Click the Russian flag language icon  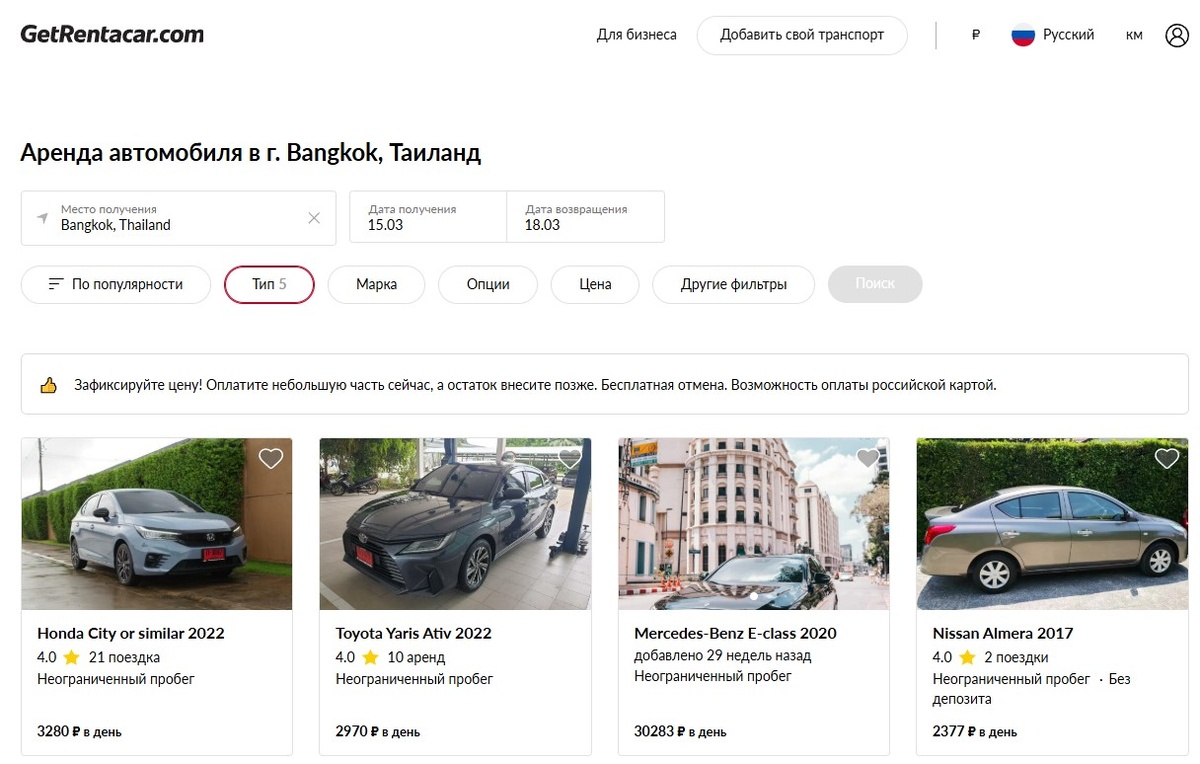click(1023, 35)
